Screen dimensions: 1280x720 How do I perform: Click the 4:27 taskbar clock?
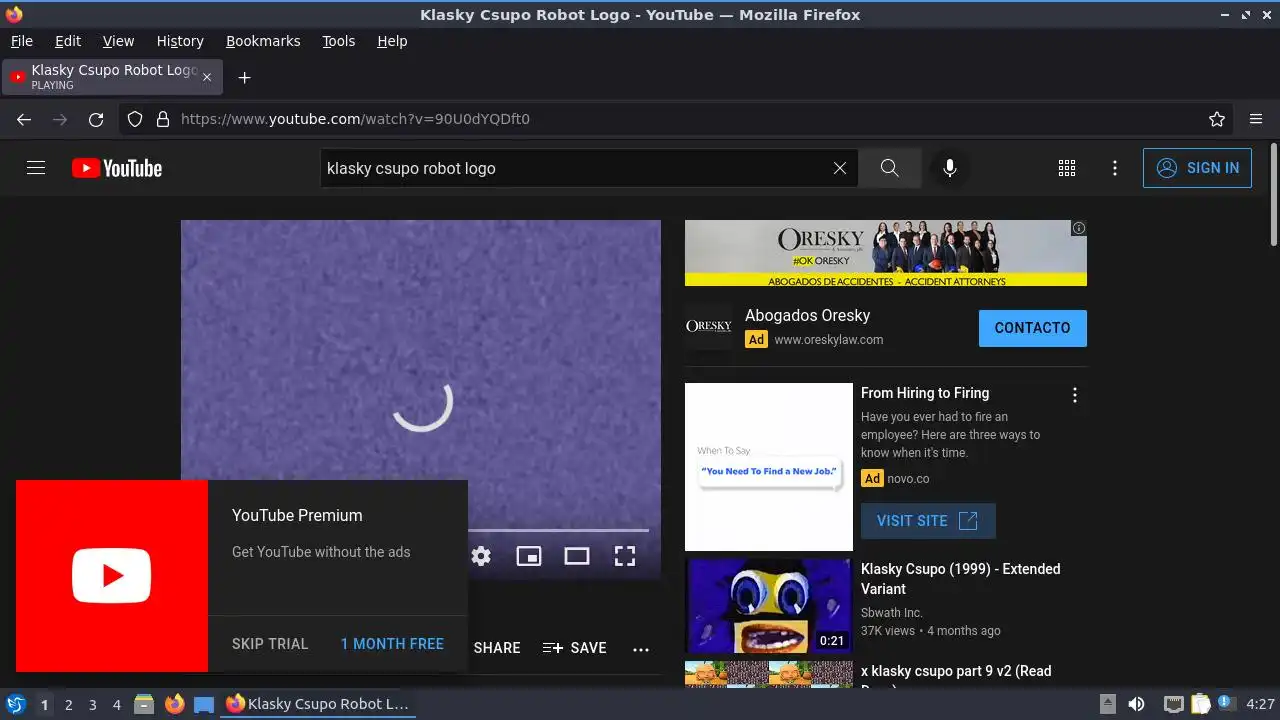click(x=1260, y=704)
